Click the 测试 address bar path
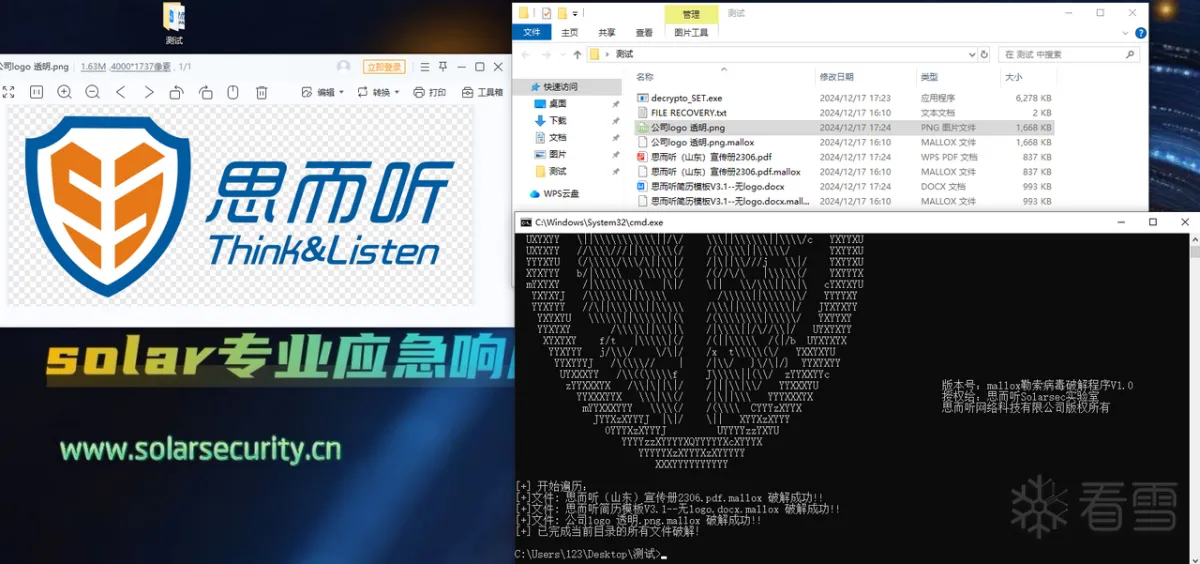 pyautogui.click(x=624, y=54)
